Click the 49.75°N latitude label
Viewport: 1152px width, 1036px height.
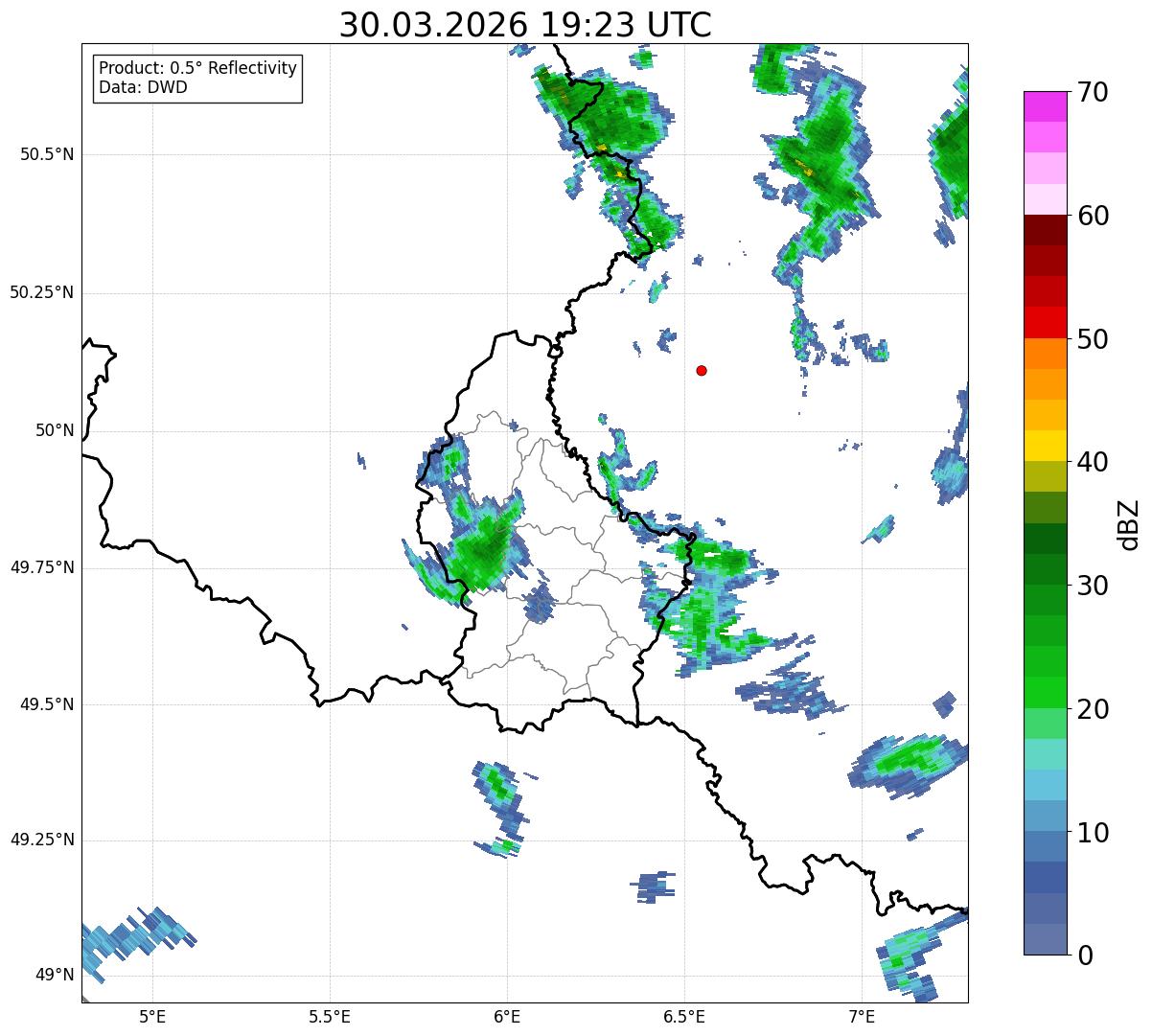41,567
